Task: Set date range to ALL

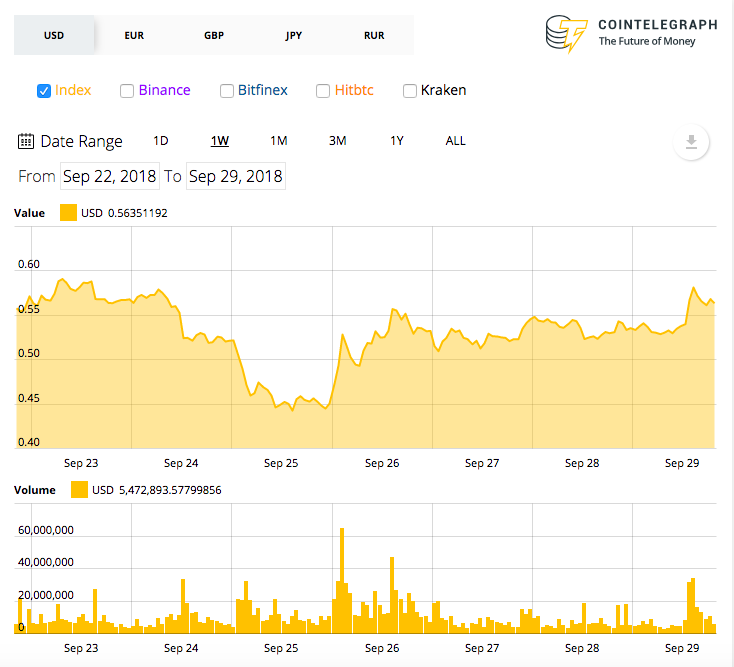Action: pos(455,141)
